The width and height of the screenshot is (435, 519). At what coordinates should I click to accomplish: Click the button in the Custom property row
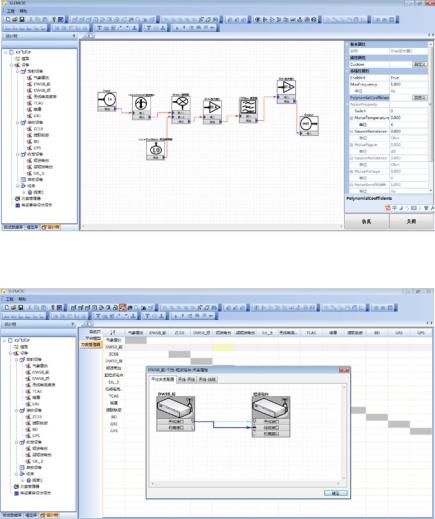click(419, 64)
